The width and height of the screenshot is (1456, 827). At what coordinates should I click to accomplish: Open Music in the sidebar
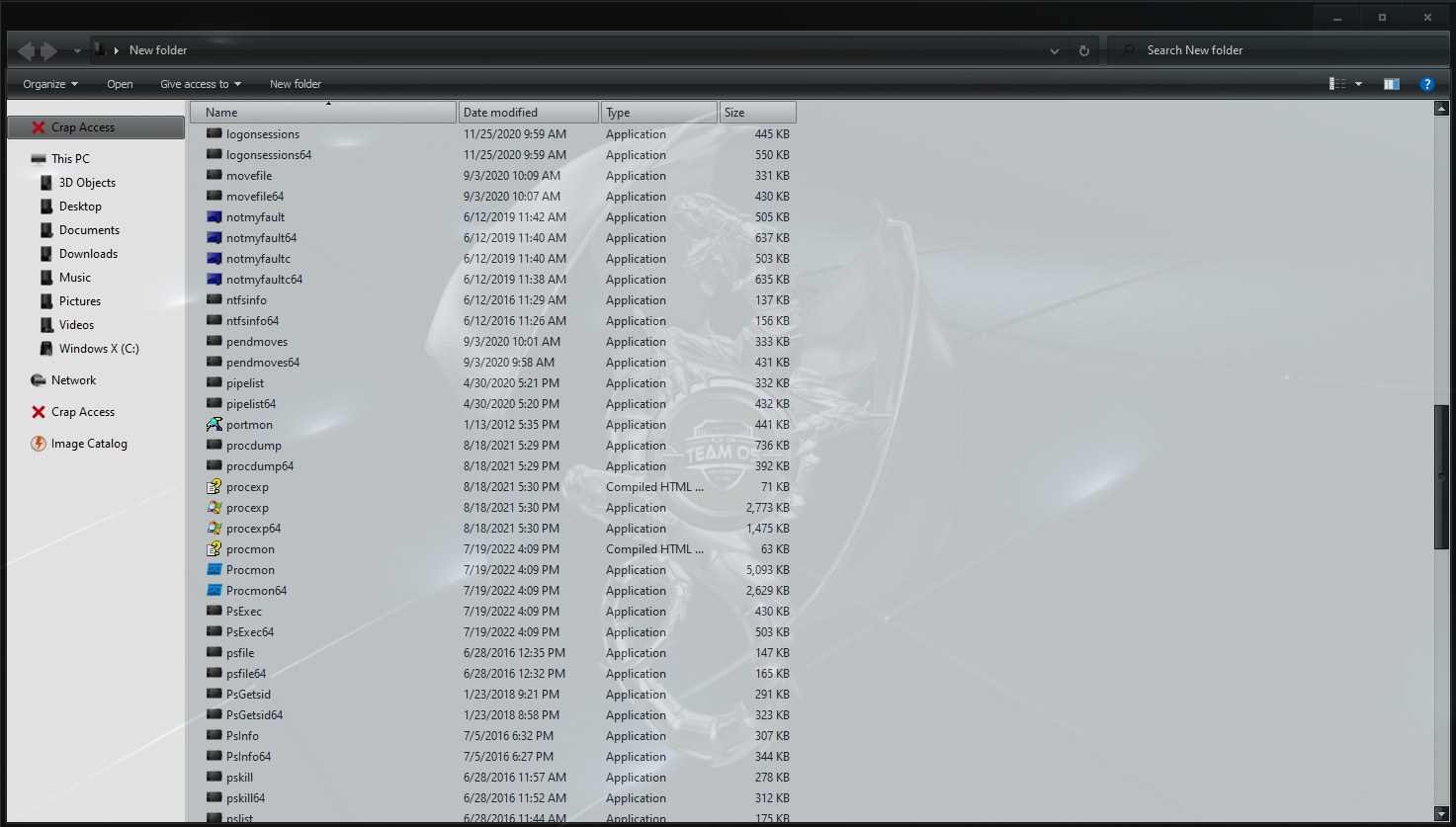[x=74, y=278]
